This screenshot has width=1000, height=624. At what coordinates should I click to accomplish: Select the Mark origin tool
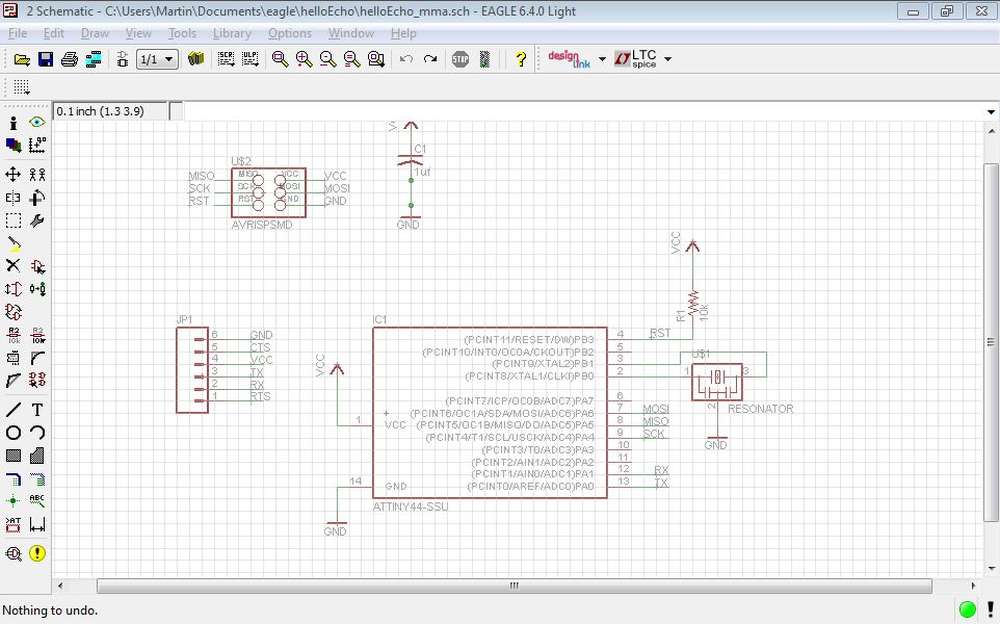point(38,145)
